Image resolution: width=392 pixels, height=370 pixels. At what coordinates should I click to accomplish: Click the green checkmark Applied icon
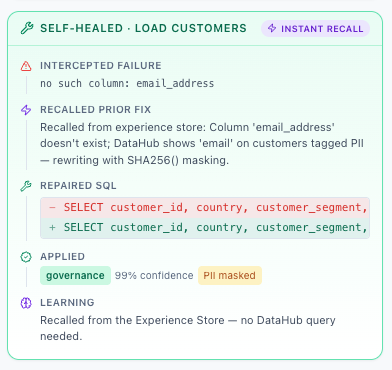pyautogui.click(x=26, y=257)
